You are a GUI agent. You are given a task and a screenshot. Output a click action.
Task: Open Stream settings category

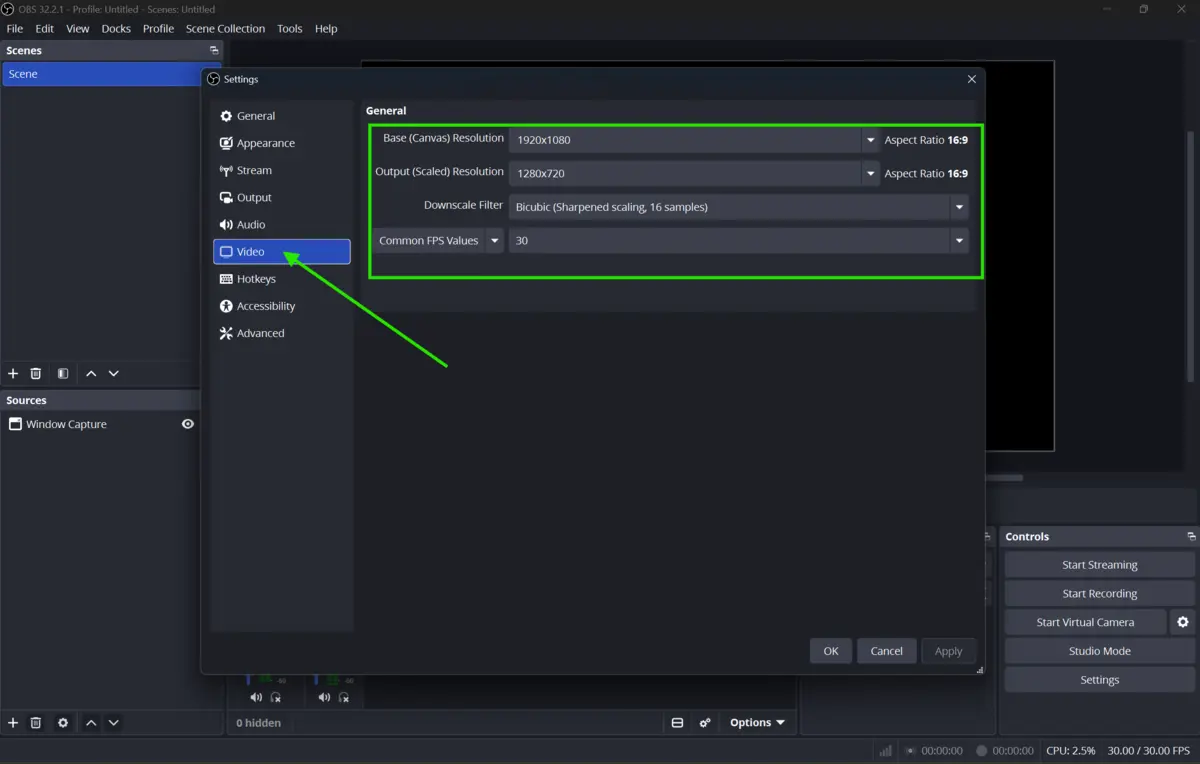(282, 170)
